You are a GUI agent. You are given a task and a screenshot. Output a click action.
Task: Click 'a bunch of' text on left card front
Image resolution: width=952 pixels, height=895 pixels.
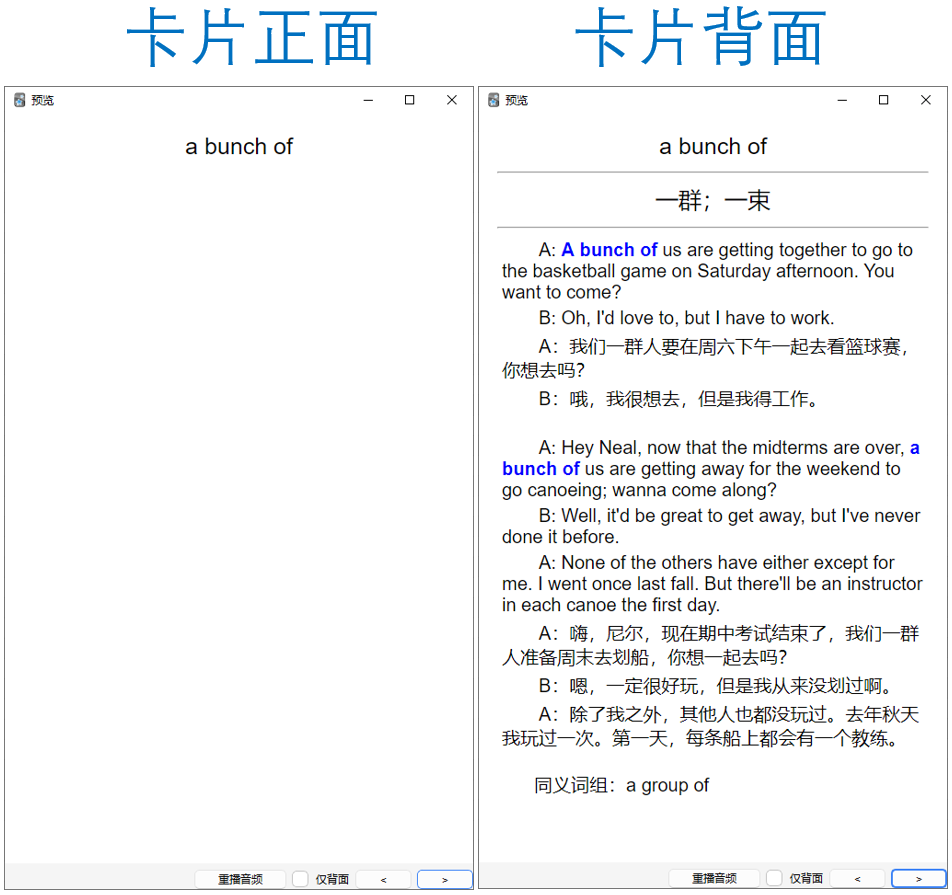point(239,146)
